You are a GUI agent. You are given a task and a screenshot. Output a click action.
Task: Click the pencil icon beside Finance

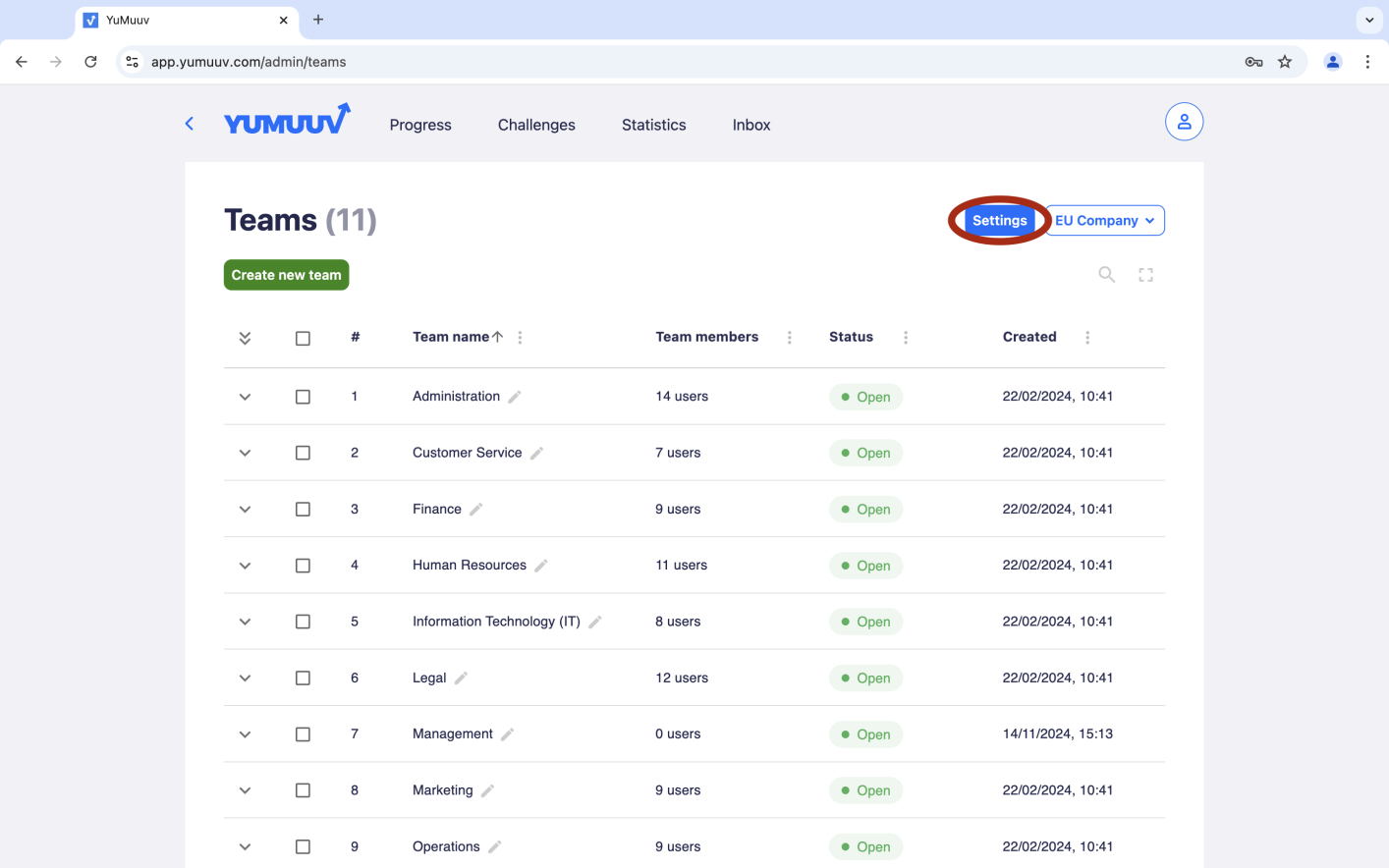pos(476,510)
